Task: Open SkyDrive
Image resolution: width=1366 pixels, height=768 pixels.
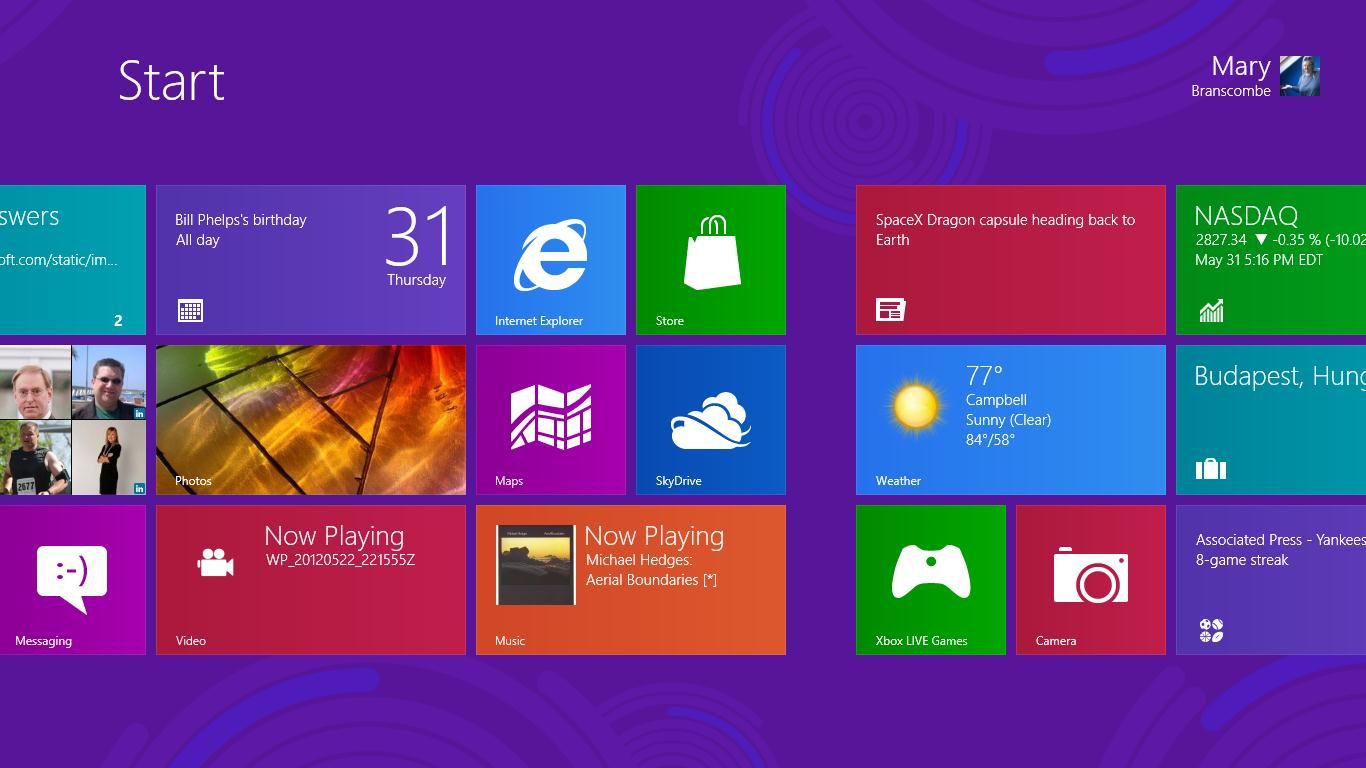Action: coord(711,419)
